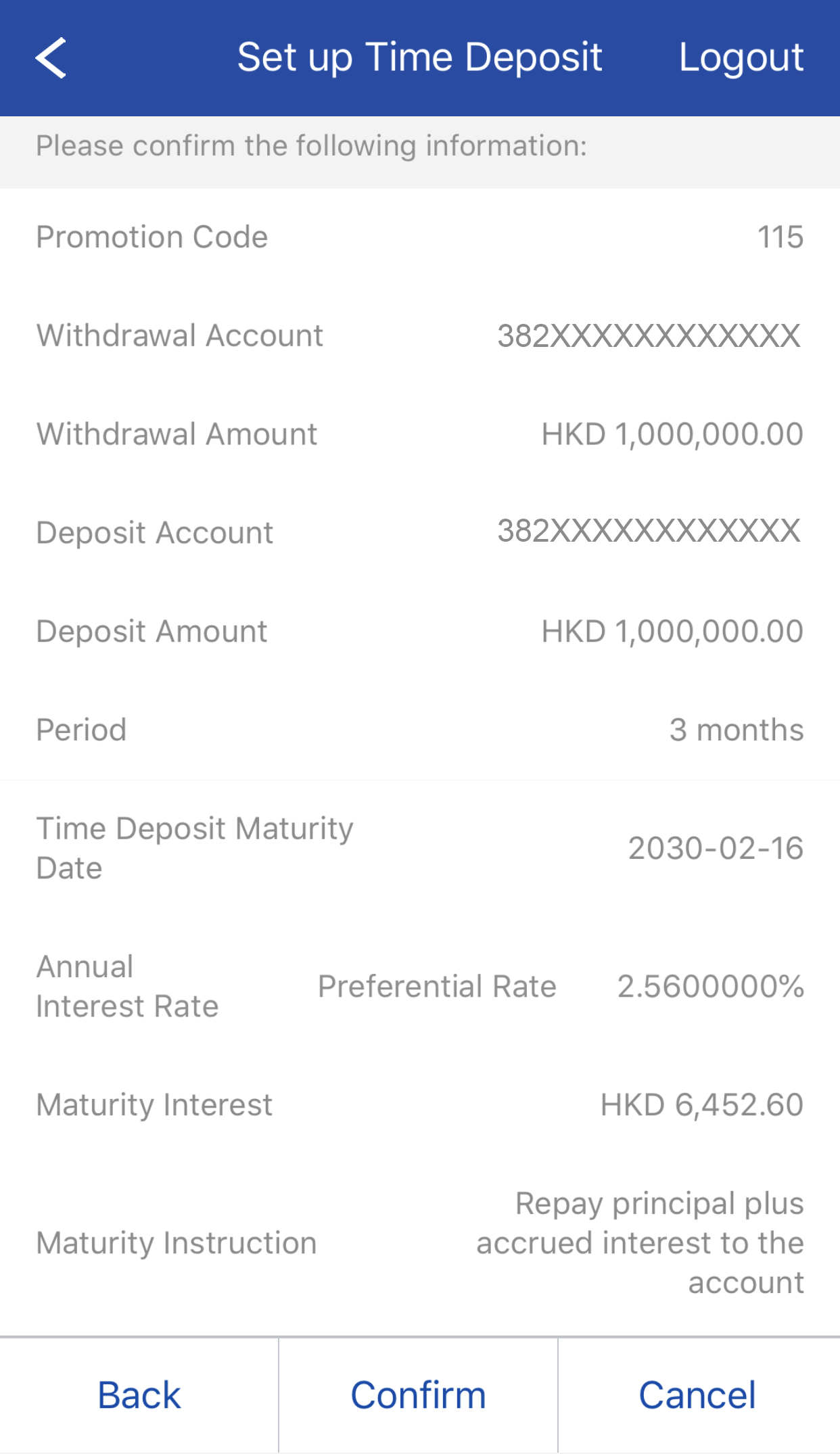Tap the maturity date 2030-02-16
Viewport: 840px width, 1454px height.
716,849
